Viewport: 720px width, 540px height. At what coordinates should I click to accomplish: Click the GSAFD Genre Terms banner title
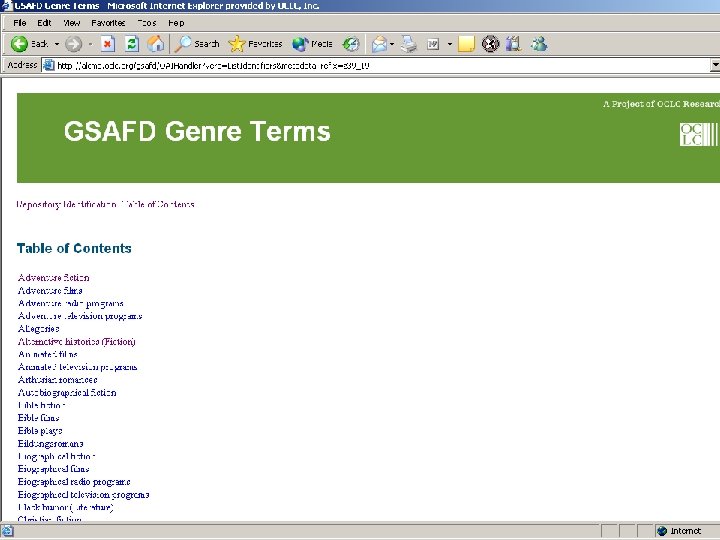[x=197, y=131]
